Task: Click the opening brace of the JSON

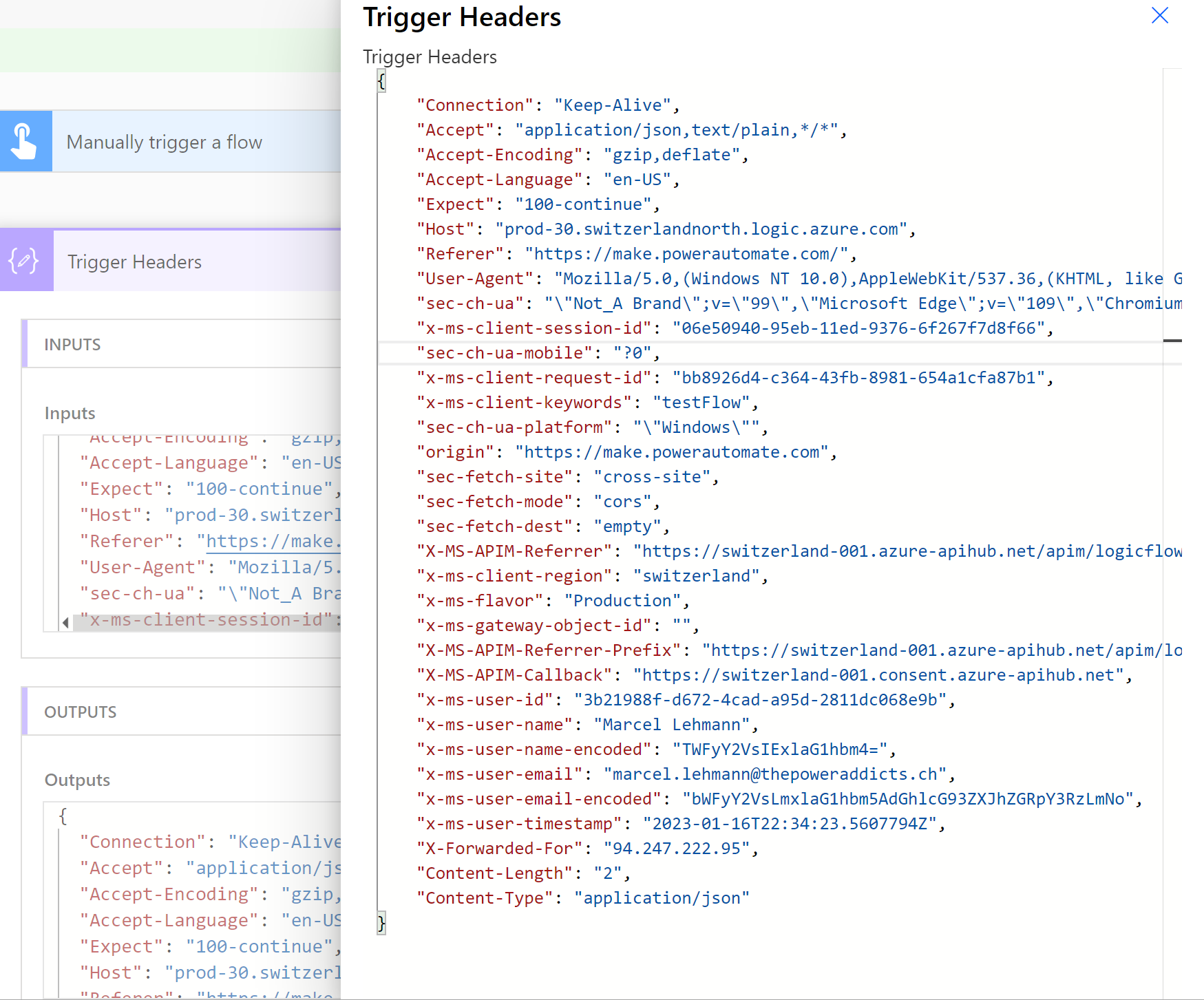Action: click(x=381, y=81)
